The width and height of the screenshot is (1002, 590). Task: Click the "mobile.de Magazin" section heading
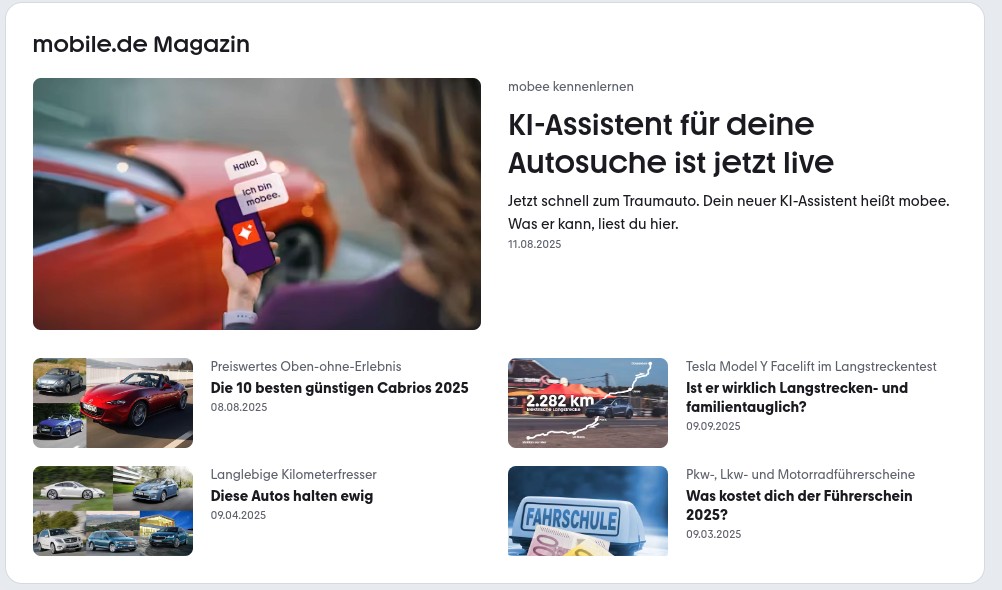click(141, 44)
